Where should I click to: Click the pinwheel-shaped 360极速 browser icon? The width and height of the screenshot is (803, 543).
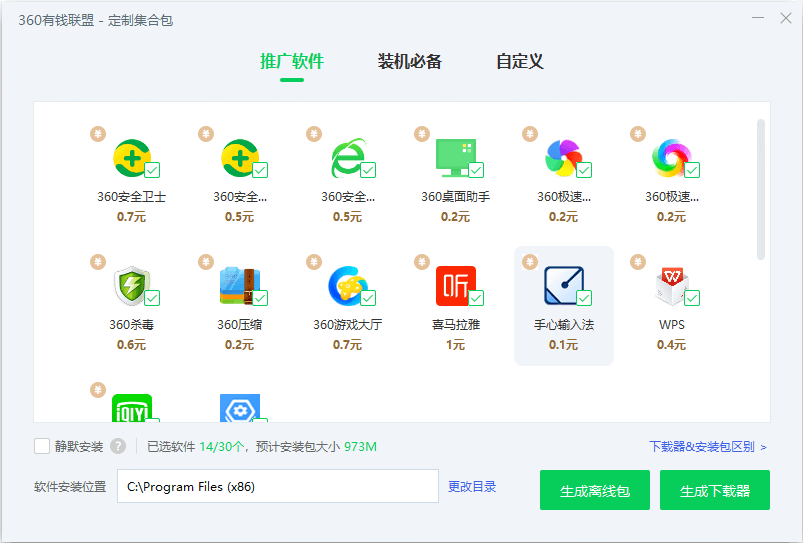(564, 158)
